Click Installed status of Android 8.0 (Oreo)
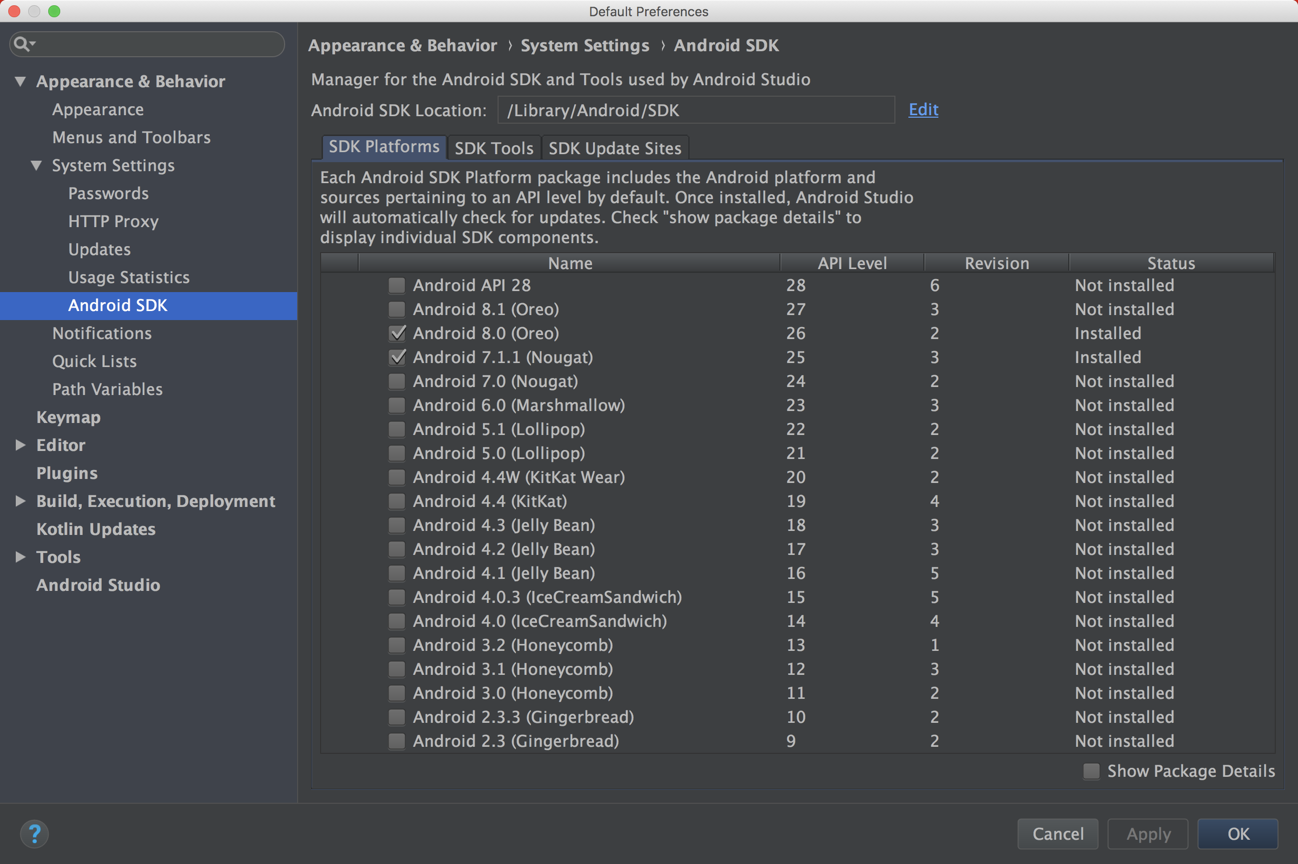 point(1108,333)
